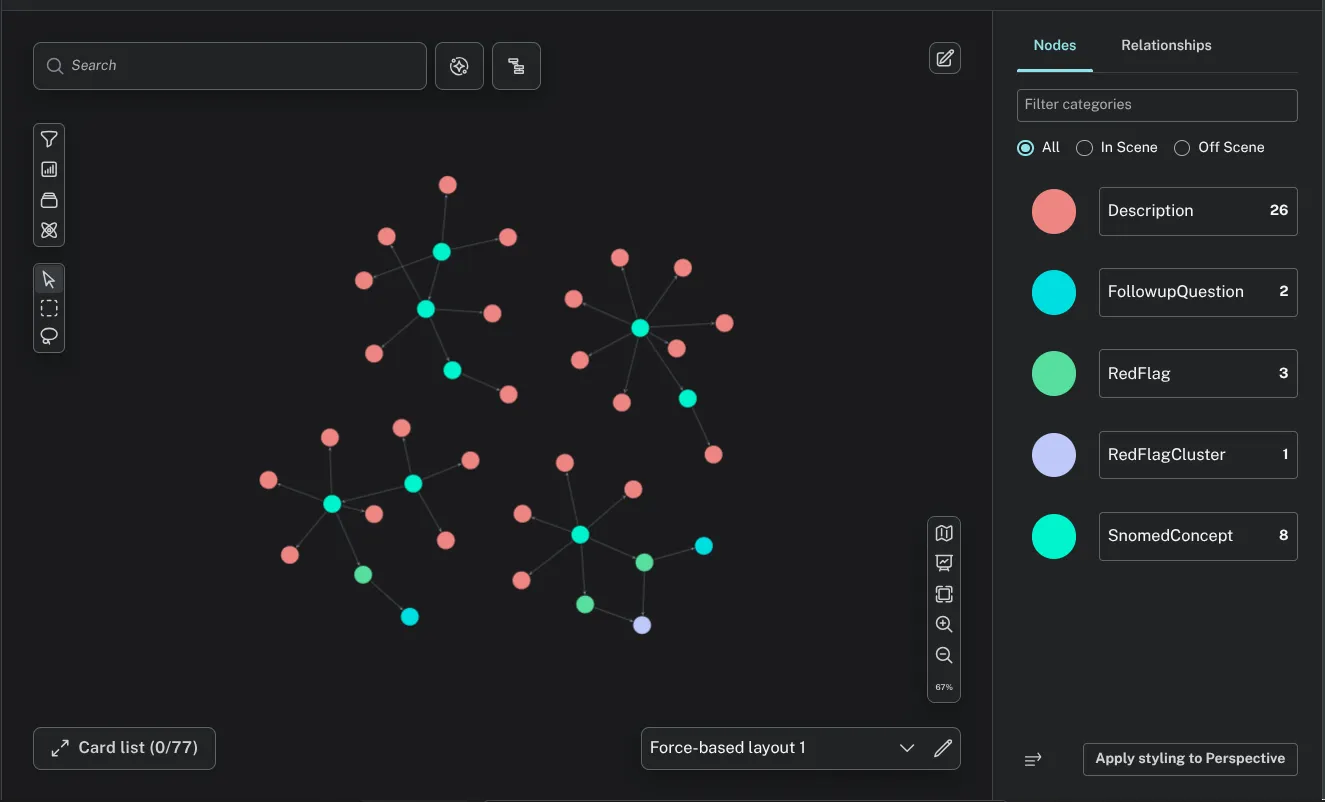Focus the Search input field

click(x=230, y=66)
